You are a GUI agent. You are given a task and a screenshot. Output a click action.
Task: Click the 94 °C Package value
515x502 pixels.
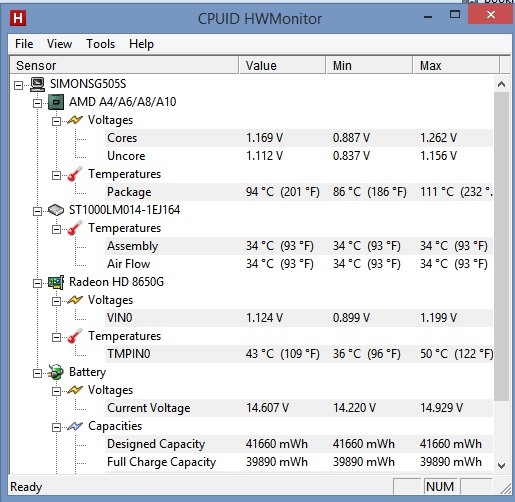click(x=283, y=192)
